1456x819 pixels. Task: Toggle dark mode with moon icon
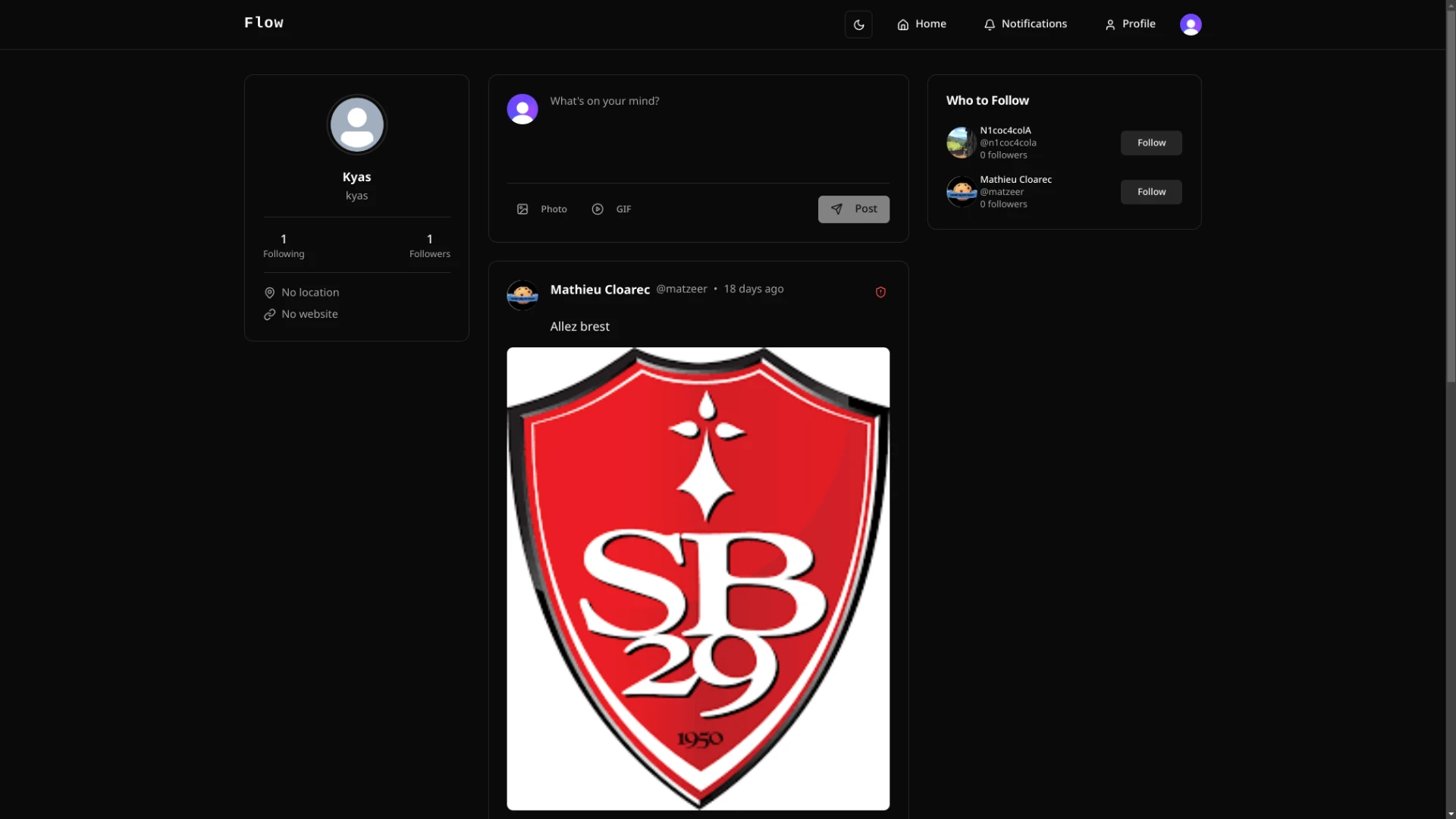(858, 24)
